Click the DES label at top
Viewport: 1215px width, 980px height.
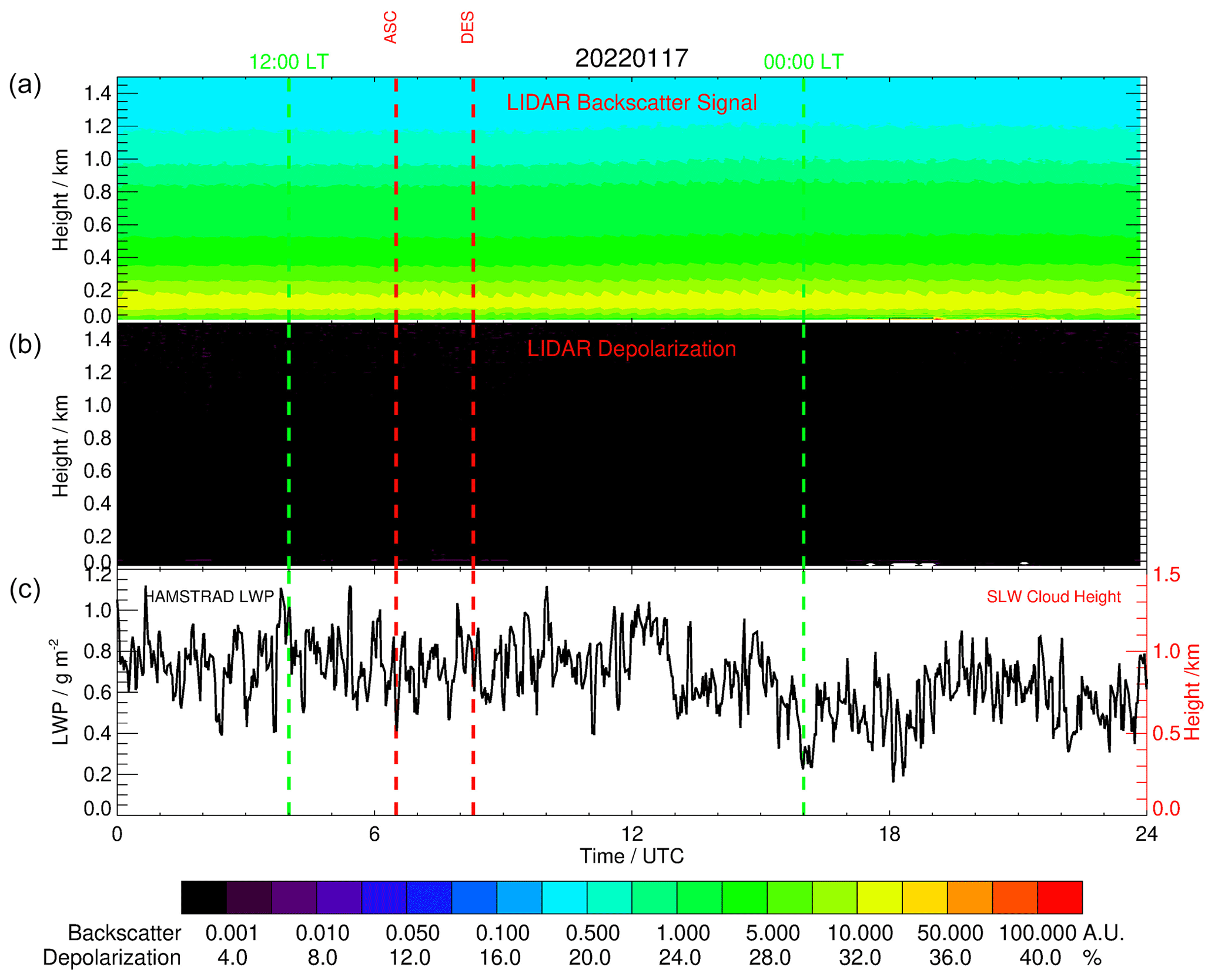(x=467, y=27)
